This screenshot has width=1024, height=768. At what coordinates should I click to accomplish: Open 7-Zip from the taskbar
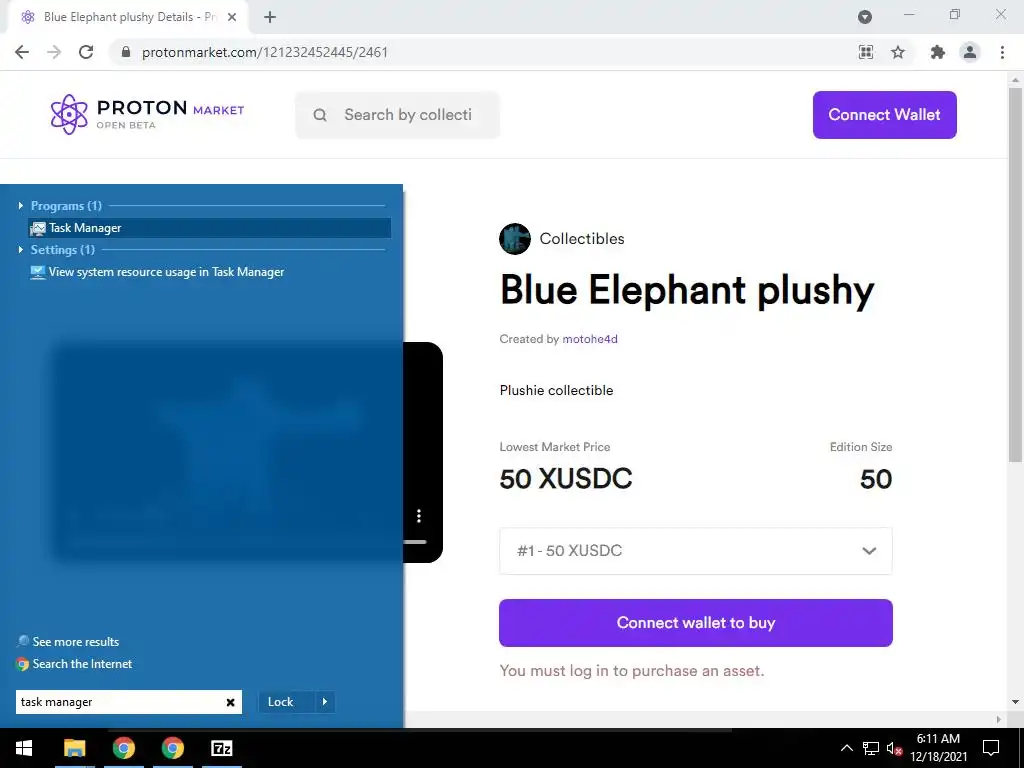coord(222,748)
